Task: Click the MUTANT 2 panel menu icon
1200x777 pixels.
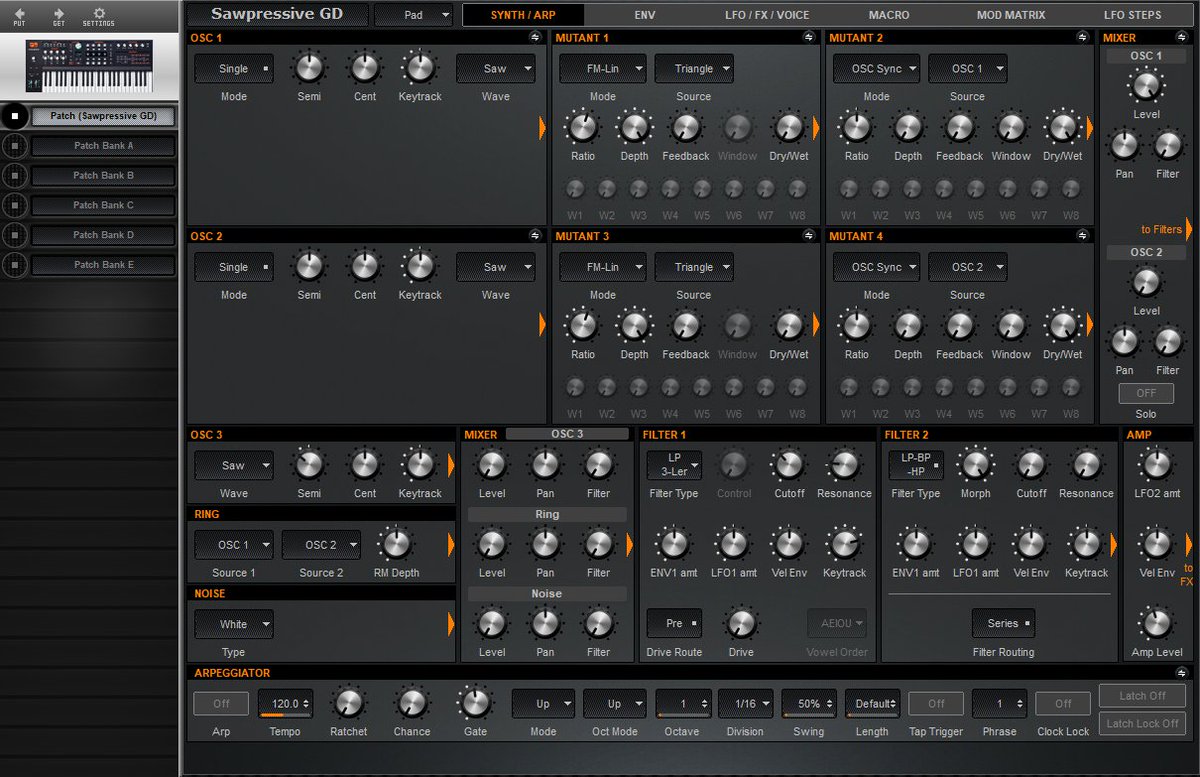Action: click(x=1083, y=37)
